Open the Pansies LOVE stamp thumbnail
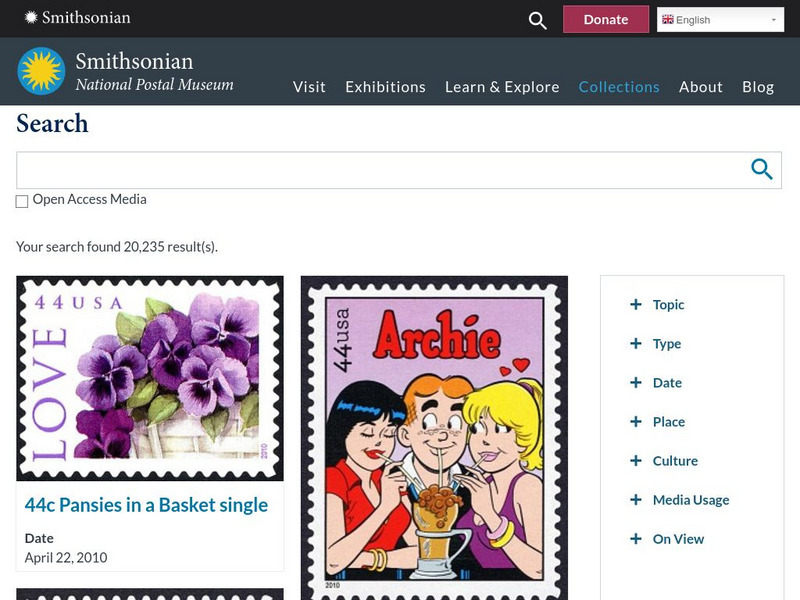This screenshot has height=600, width=800. [150, 379]
